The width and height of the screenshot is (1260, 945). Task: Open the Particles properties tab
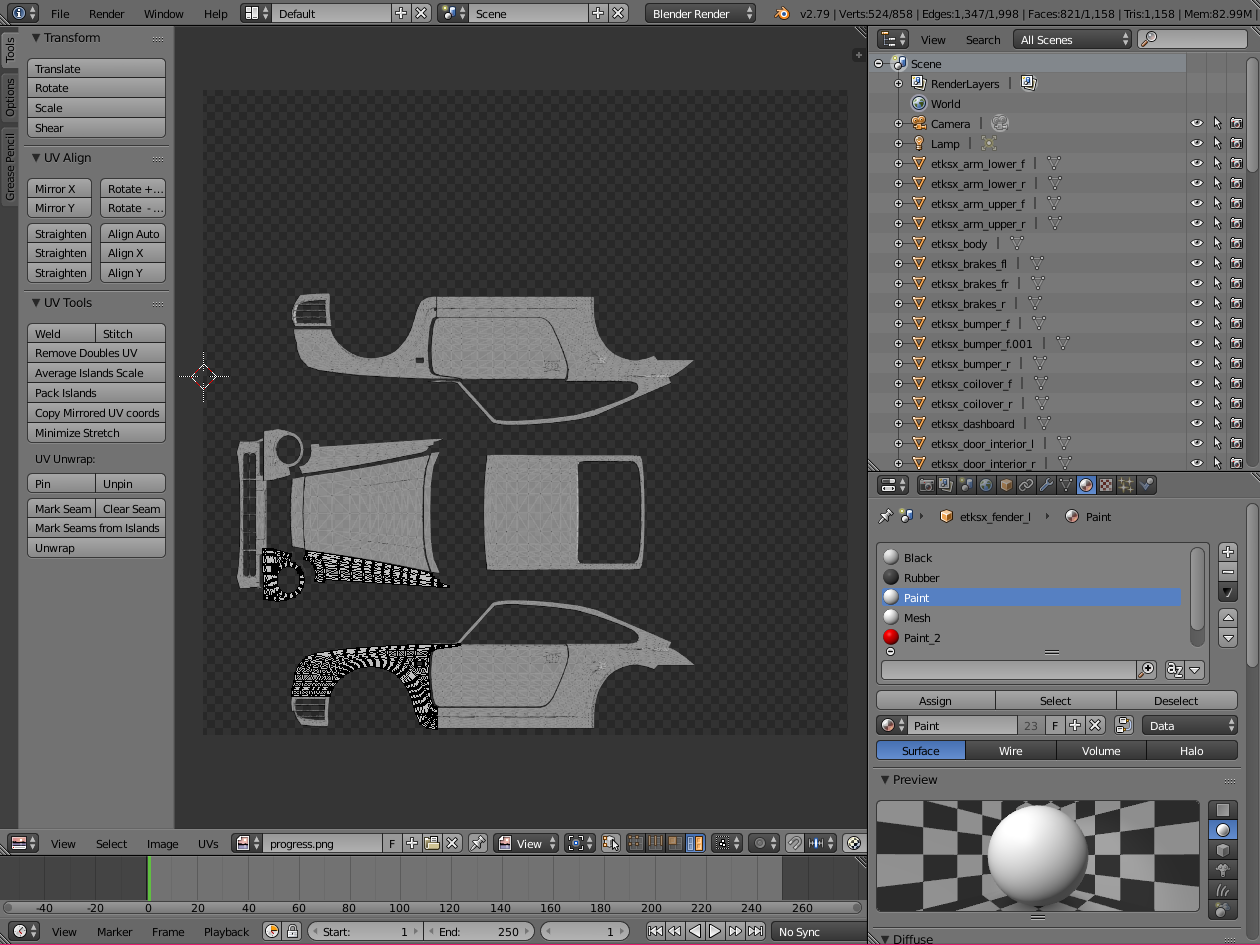pyautogui.click(x=1126, y=485)
